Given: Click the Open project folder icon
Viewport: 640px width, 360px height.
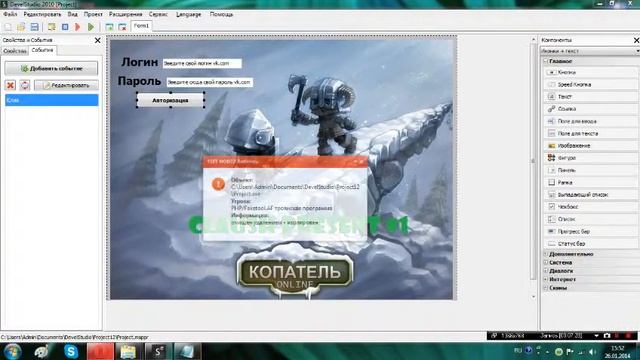Looking at the screenshot, I should [21, 27].
